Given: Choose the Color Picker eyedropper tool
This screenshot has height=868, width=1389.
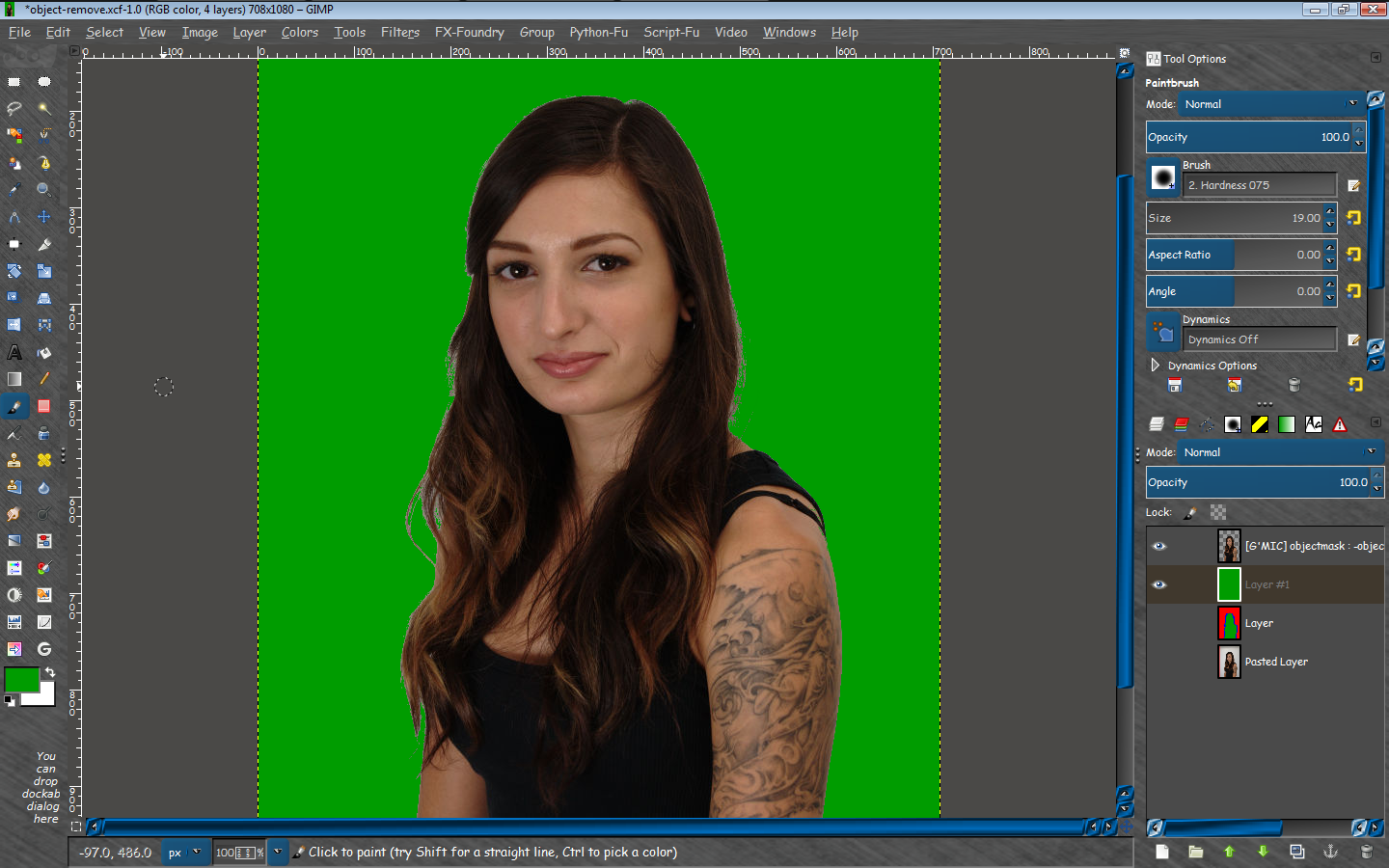Looking at the screenshot, I should [14, 190].
